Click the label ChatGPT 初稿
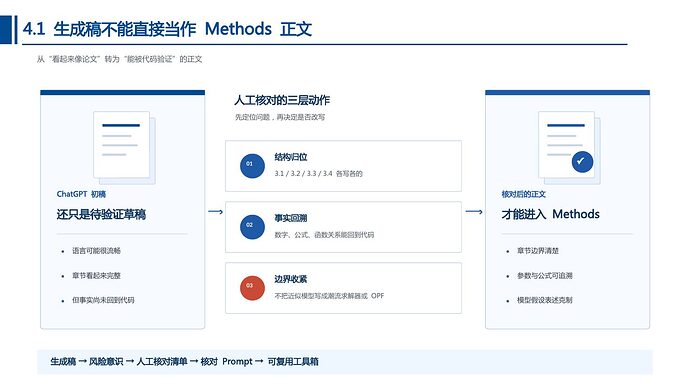 (x=81, y=194)
